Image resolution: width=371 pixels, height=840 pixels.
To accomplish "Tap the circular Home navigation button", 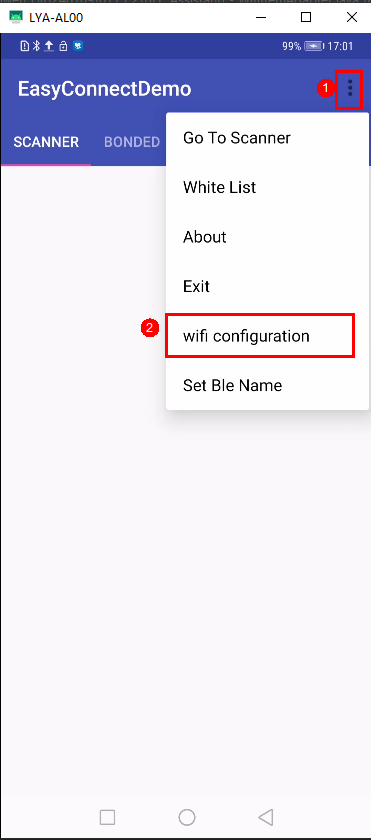I will 187,817.
